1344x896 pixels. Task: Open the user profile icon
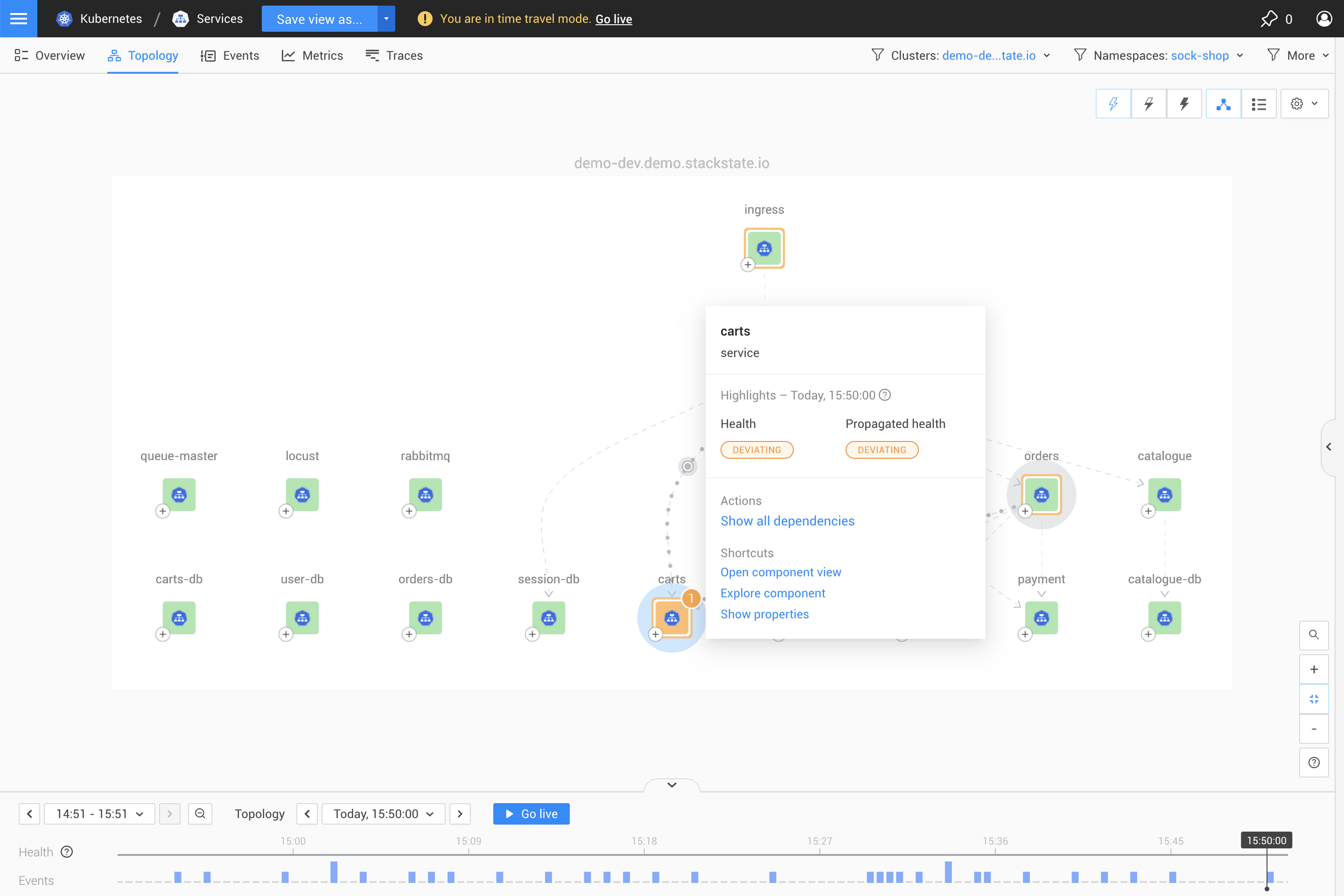point(1323,18)
